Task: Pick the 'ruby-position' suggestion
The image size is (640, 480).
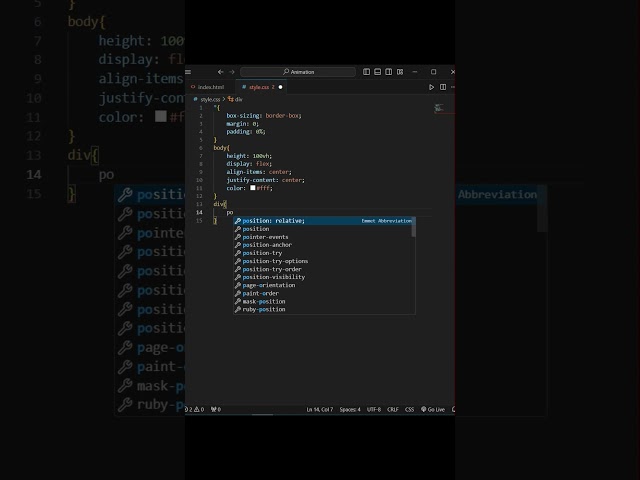Action: coord(324,309)
